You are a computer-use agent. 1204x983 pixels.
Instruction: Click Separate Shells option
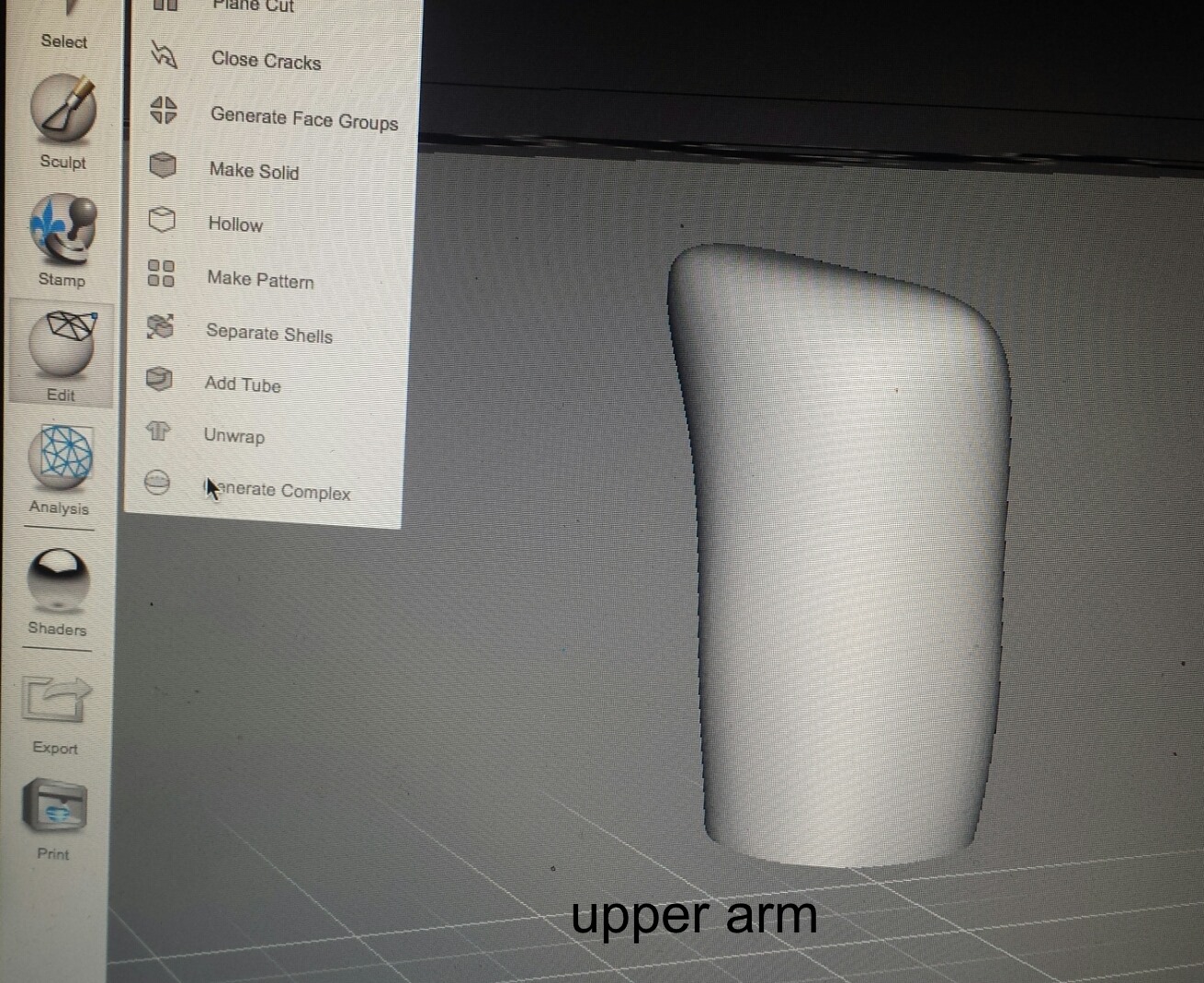[268, 333]
